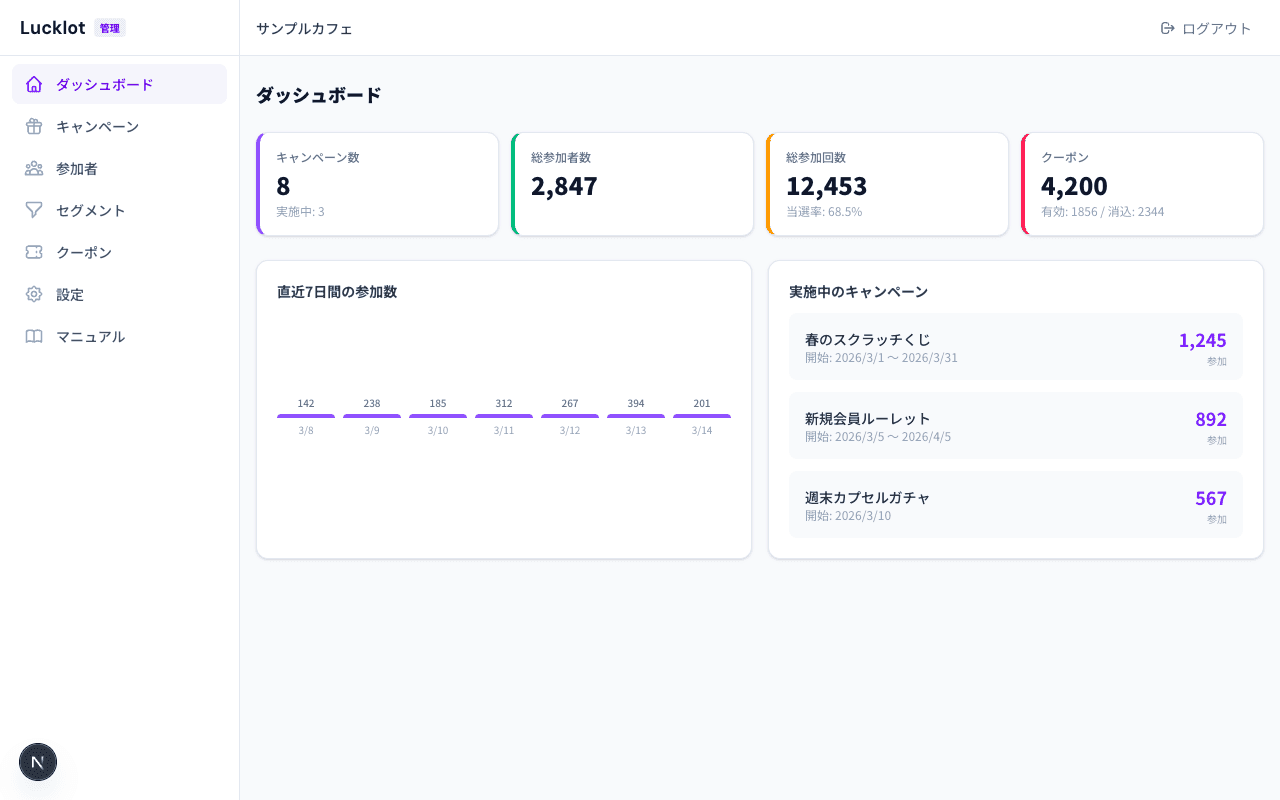
Task: Click the ログアウト link
Action: 1216,28
